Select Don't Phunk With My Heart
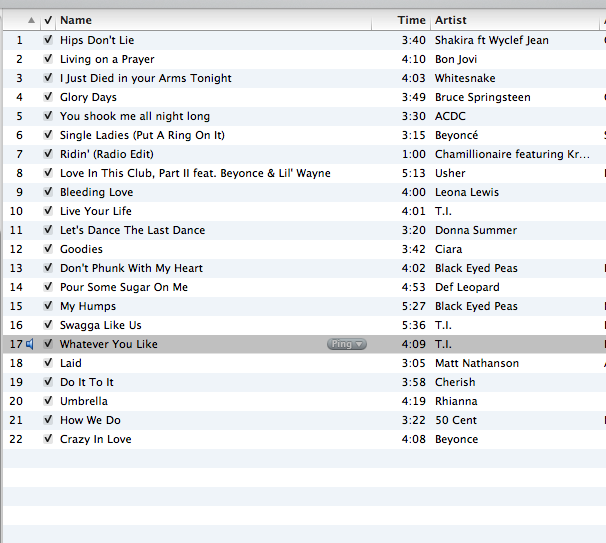Image resolution: width=606 pixels, height=543 pixels. coord(131,268)
